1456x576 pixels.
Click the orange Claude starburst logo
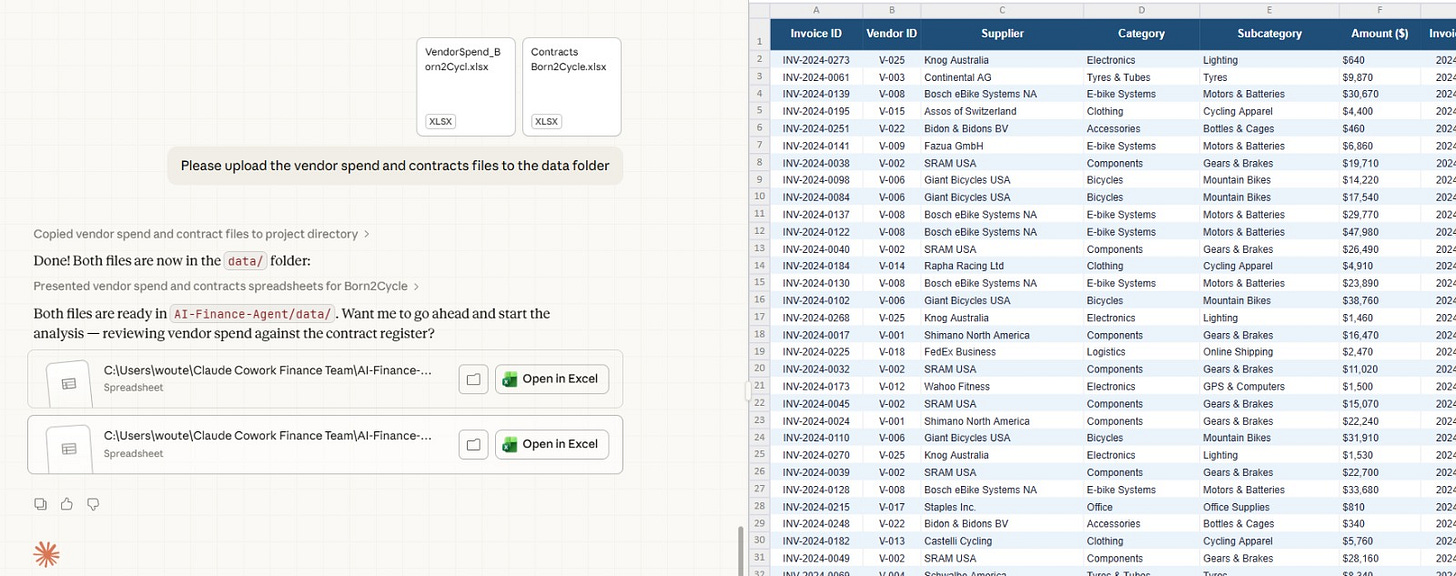coord(46,554)
